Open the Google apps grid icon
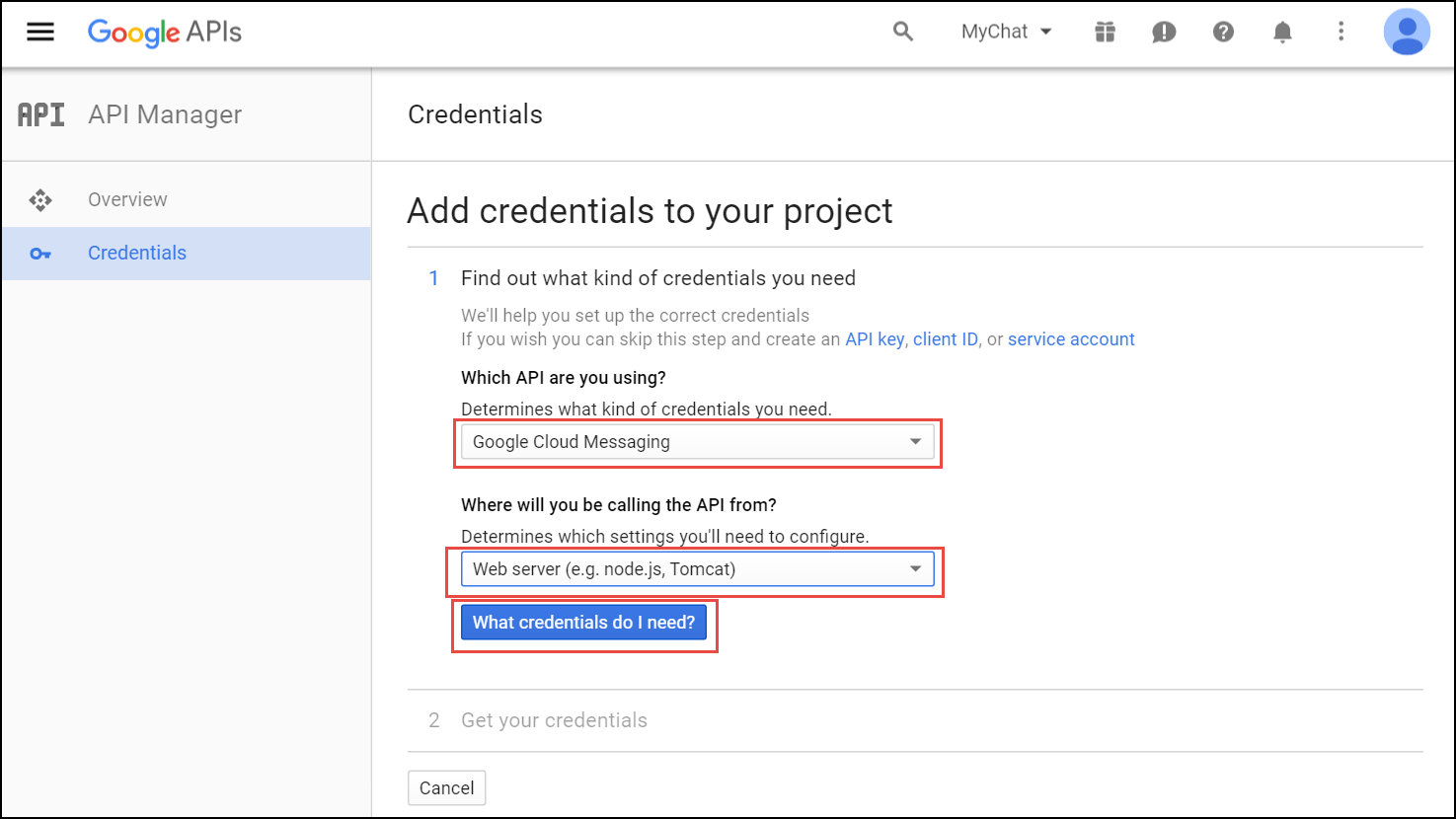The width and height of the screenshot is (1456, 819). tap(1105, 31)
